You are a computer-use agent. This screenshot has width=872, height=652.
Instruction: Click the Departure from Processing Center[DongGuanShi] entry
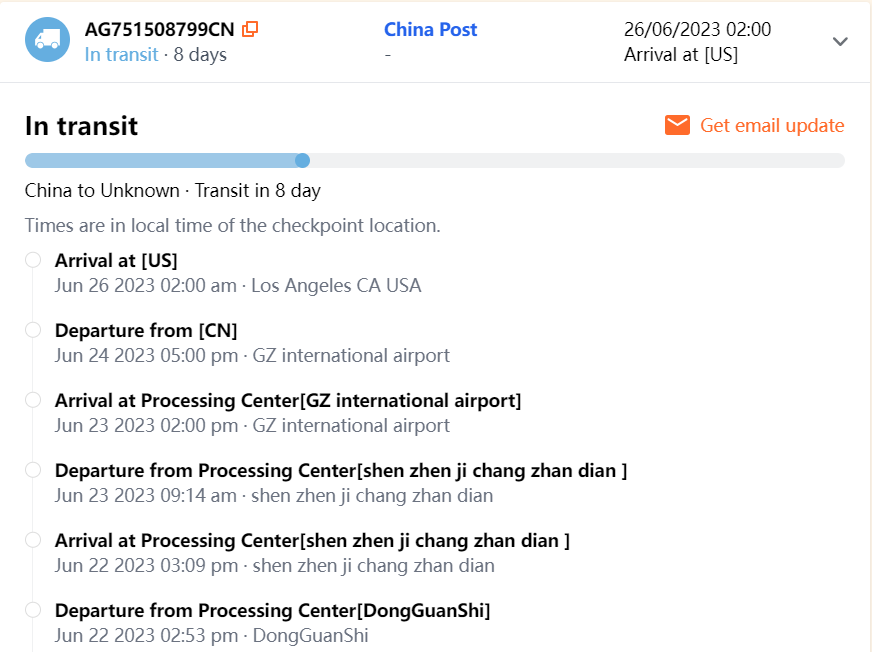pyautogui.click(x=272, y=610)
